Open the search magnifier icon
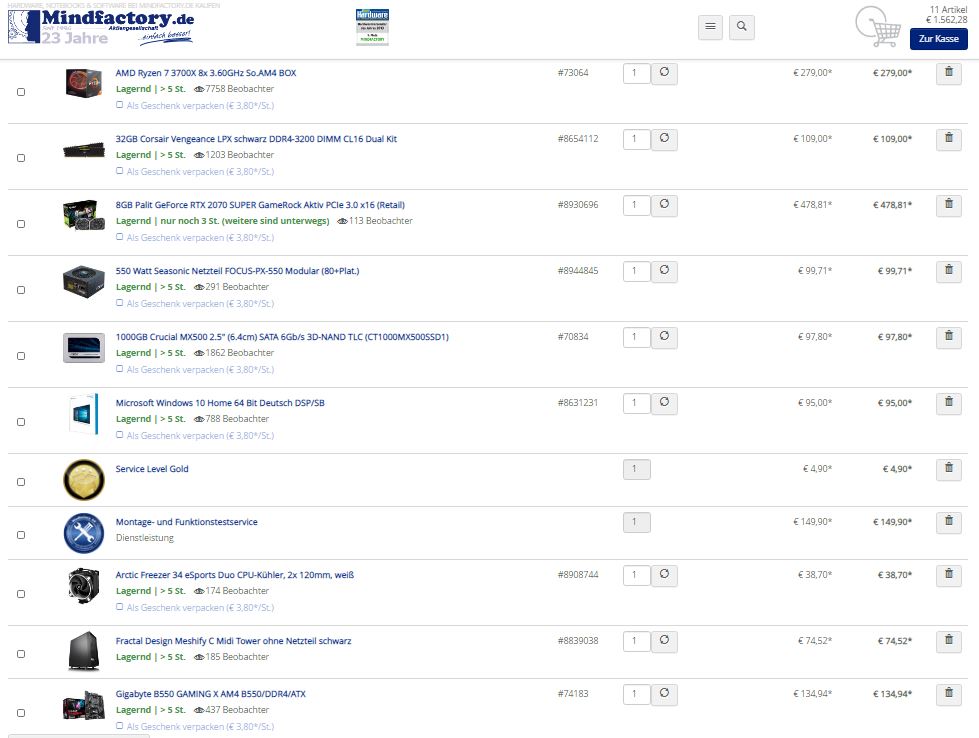The height and width of the screenshot is (738, 979). (742, 27)
